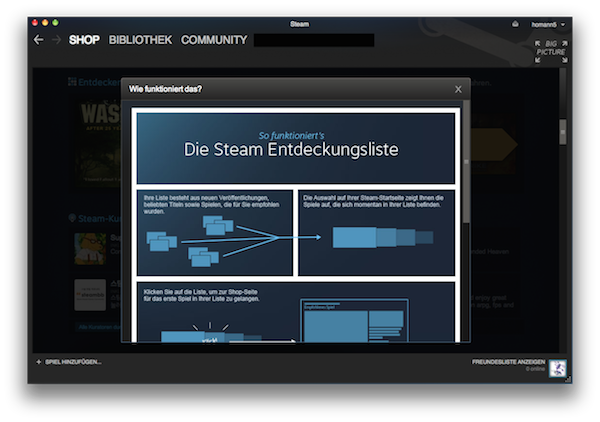Click 'Die Auswahl auf Ihrer Steam-Startseite' panel

[377, 233]
